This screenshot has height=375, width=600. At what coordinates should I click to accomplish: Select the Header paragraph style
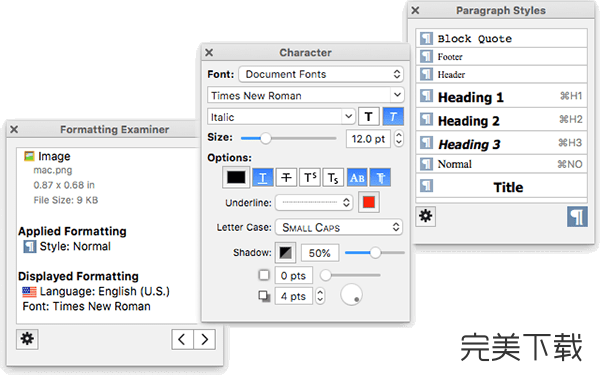pos(501,74)
